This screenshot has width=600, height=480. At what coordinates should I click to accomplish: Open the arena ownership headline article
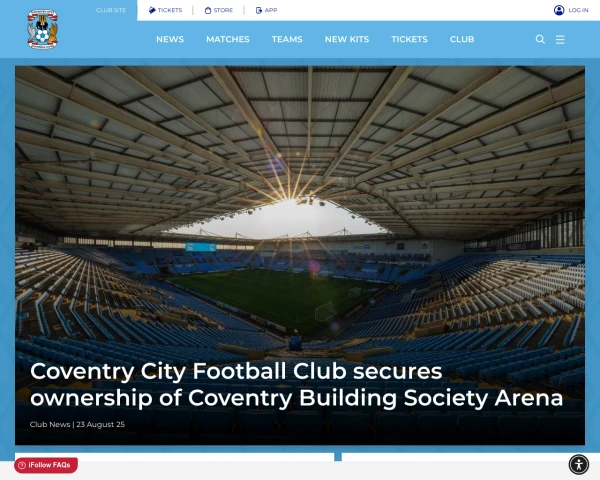(297, 384)
